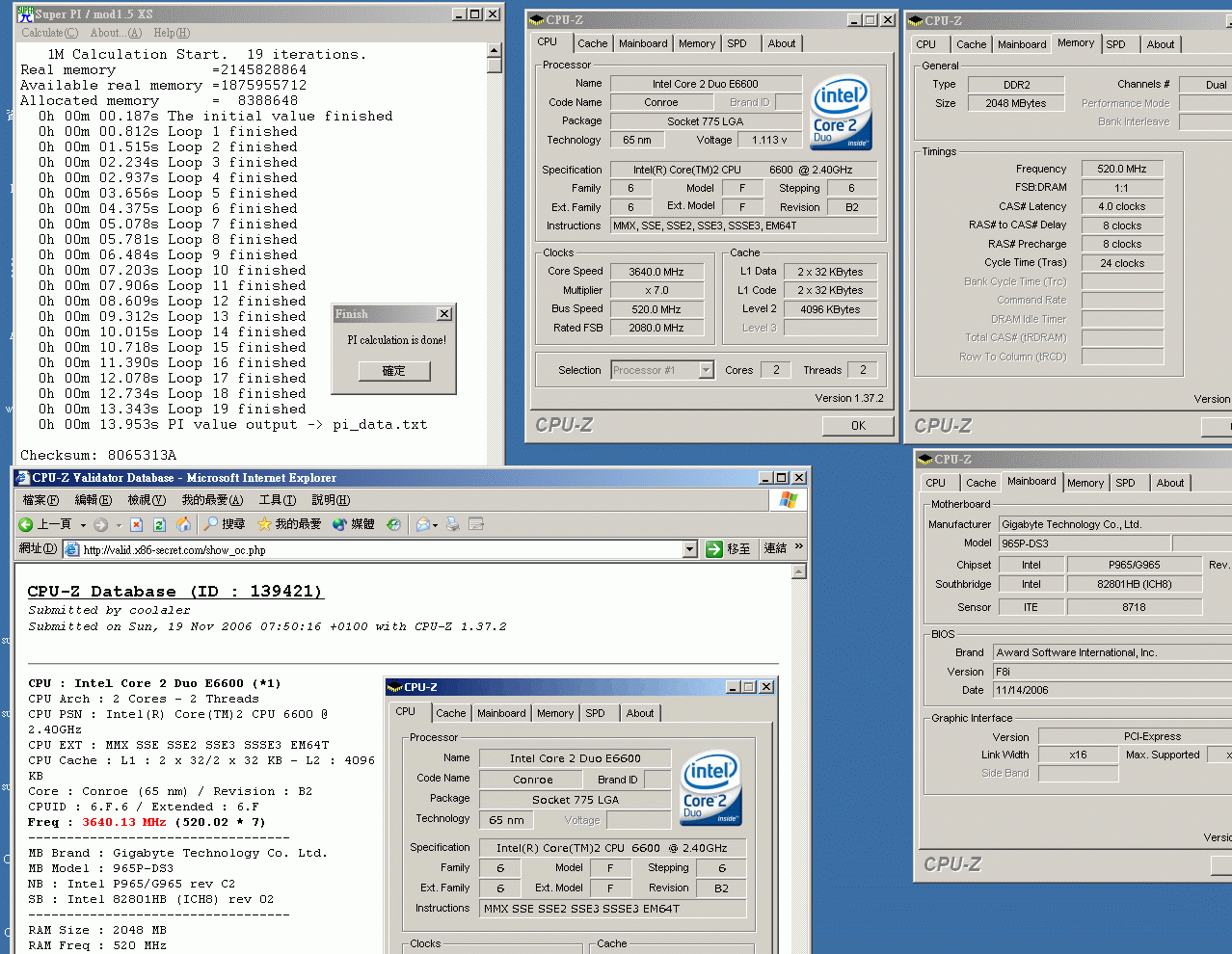Open the 我的最愛(A) menu in IE menu bar

(212, 500)
